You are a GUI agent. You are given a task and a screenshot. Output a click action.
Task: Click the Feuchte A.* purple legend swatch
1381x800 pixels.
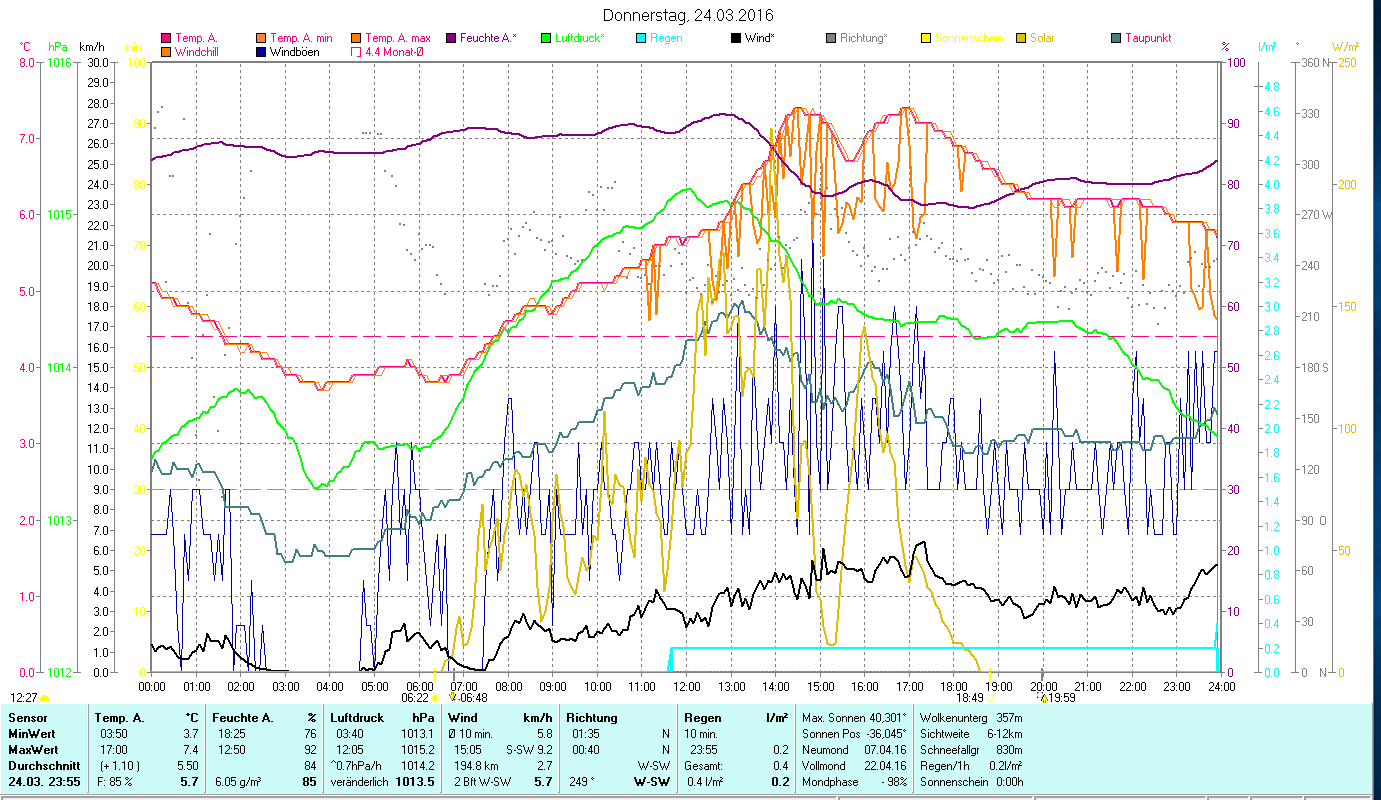pyautogui.click(x=451, y=38)
